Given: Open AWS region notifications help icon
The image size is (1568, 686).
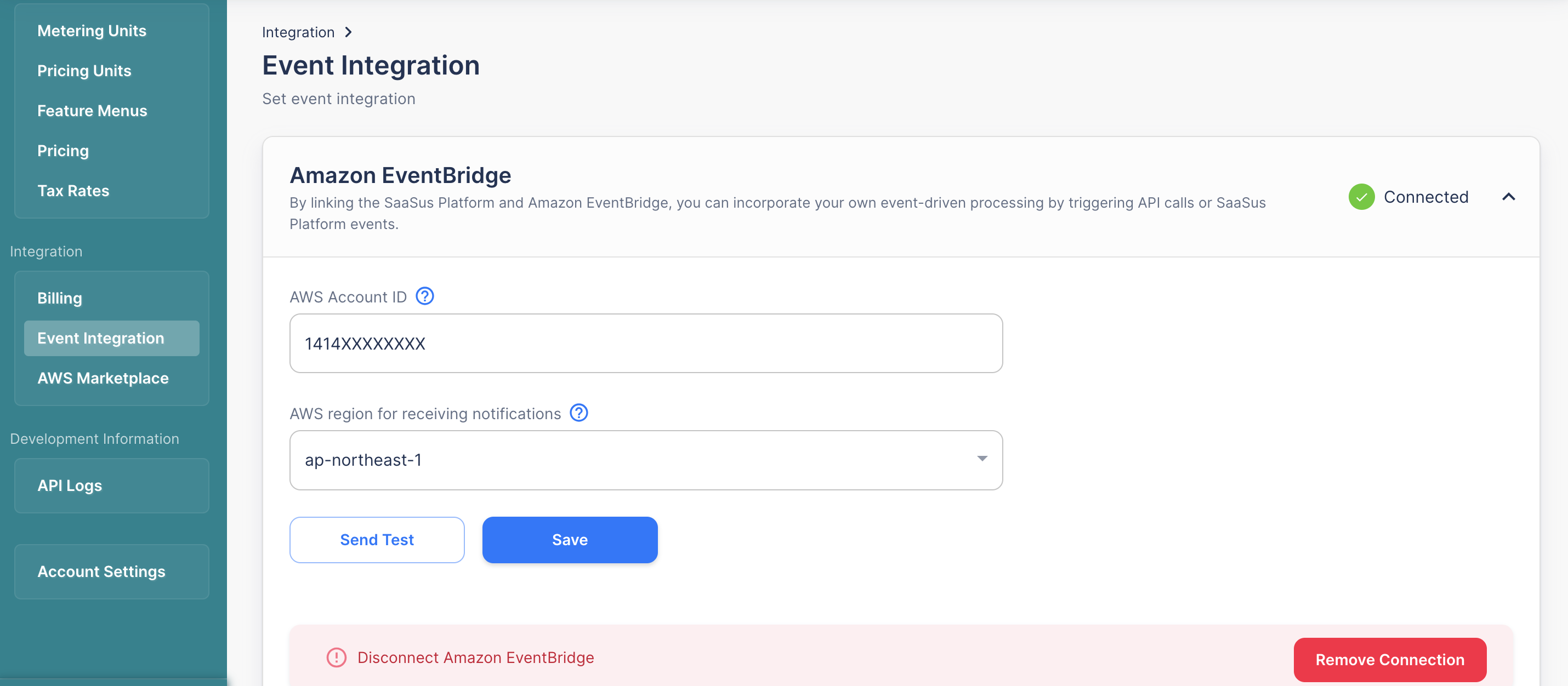Looking at the screenshot, I should click(578, 413).
